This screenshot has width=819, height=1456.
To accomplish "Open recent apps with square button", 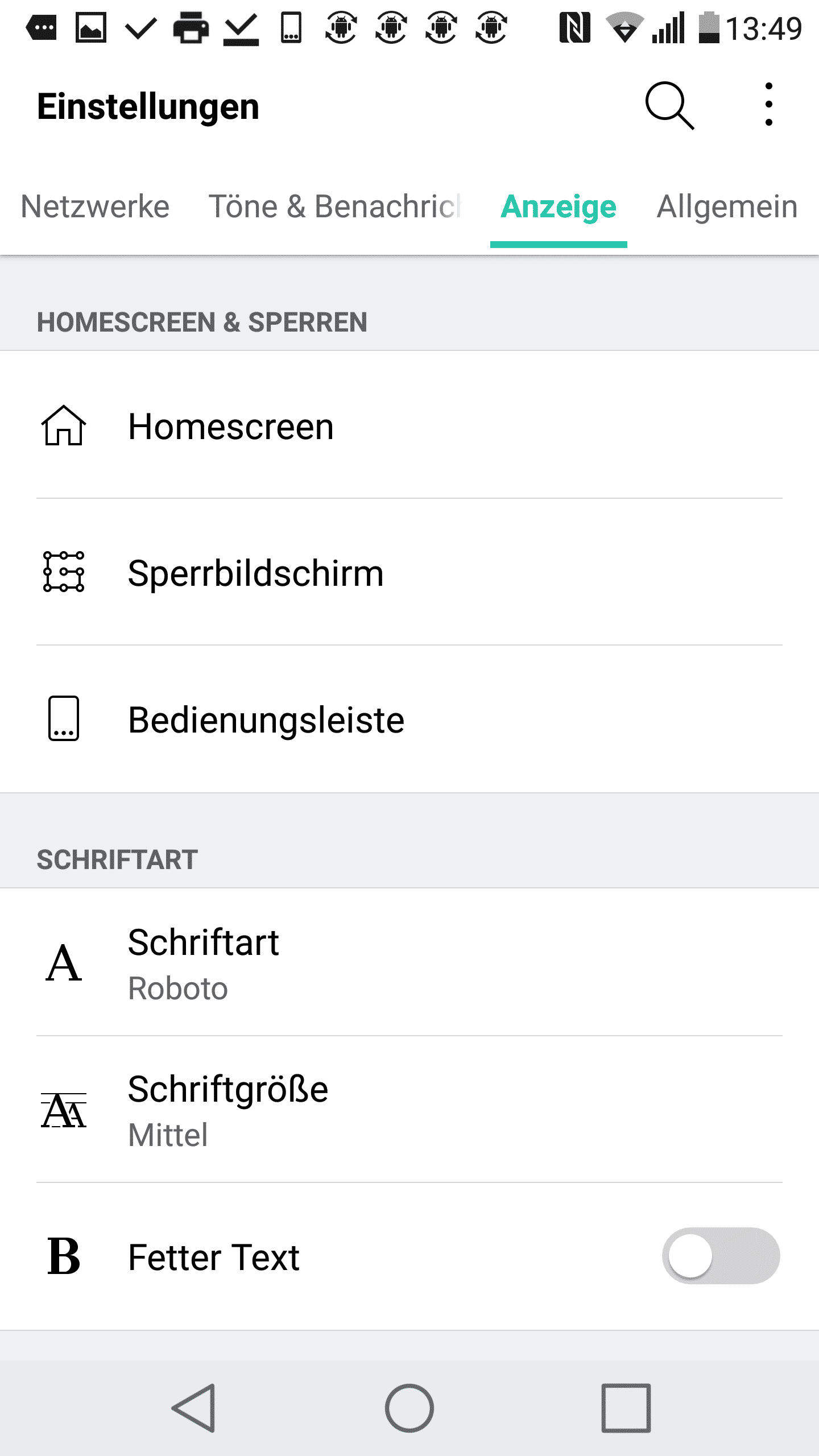I will [626, 1408].
